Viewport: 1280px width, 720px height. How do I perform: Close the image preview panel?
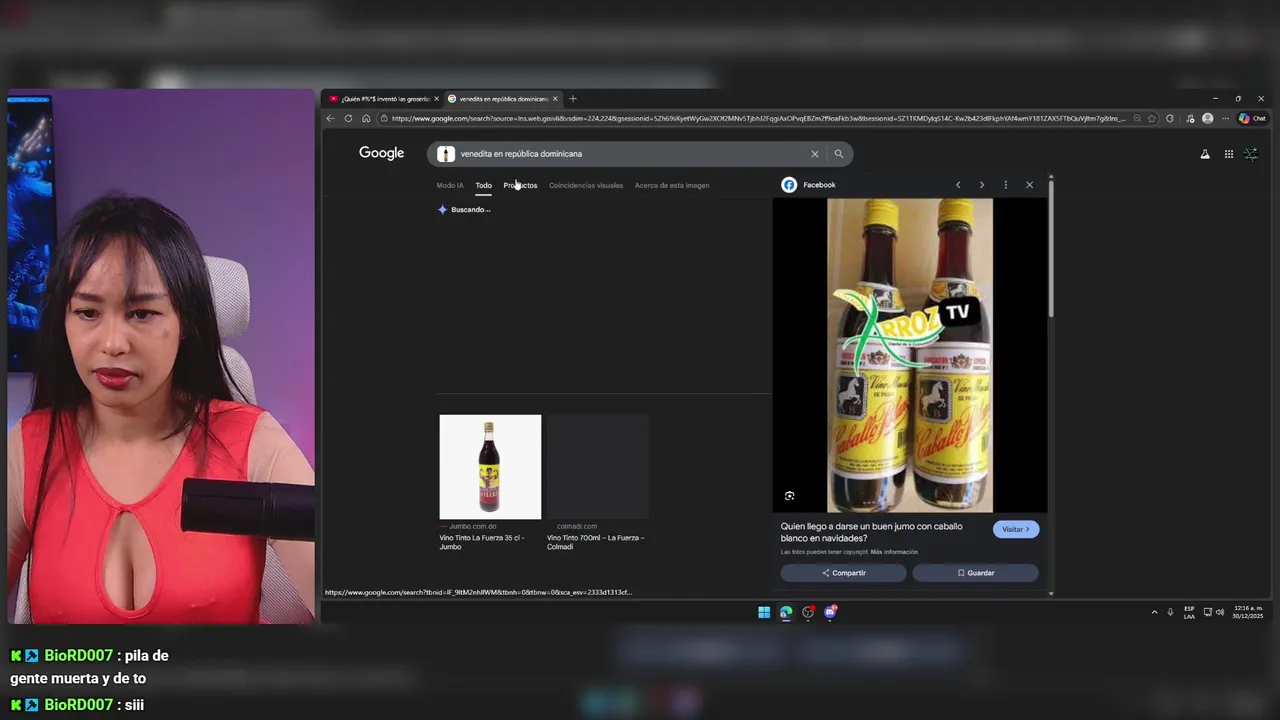pos(1029,185)
